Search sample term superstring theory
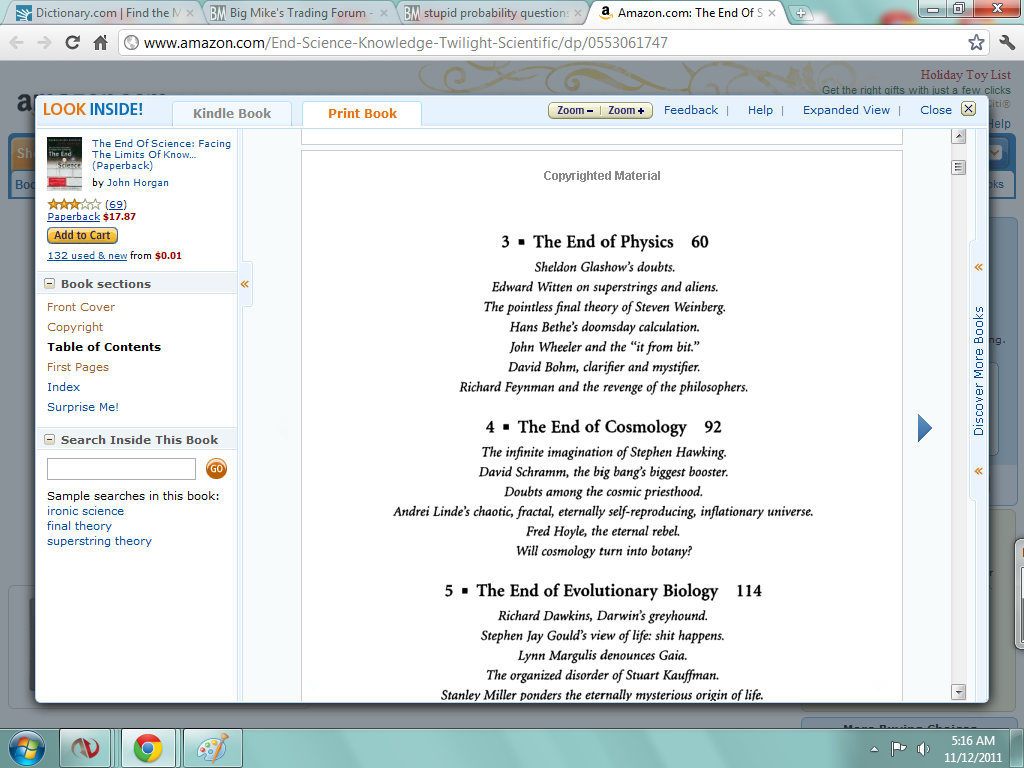1024x768 pixels. pyautogui.click(x=99, y=541)
